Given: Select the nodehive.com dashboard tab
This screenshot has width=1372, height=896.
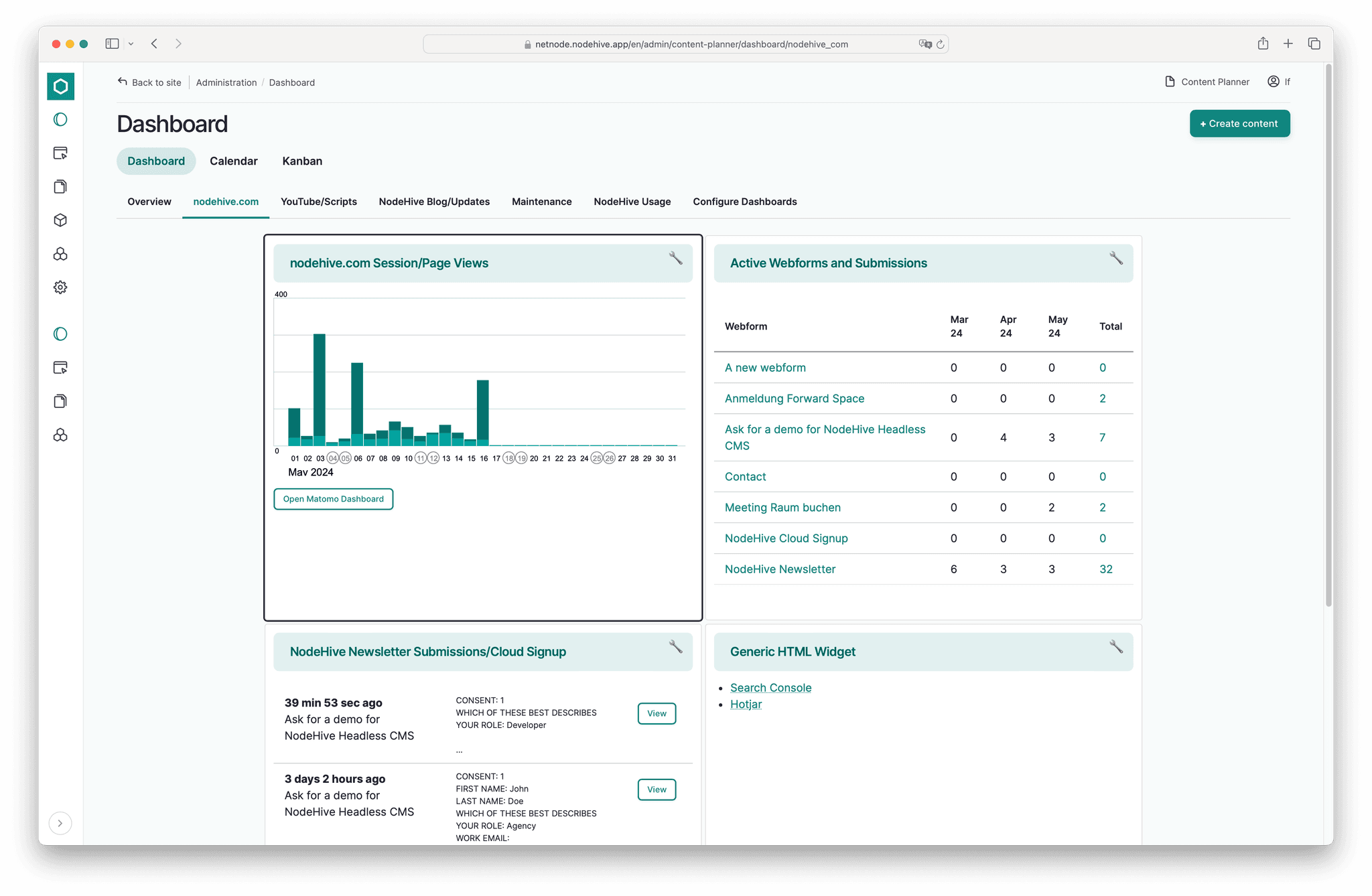Looking at the screenshot, I should point(226,202).
